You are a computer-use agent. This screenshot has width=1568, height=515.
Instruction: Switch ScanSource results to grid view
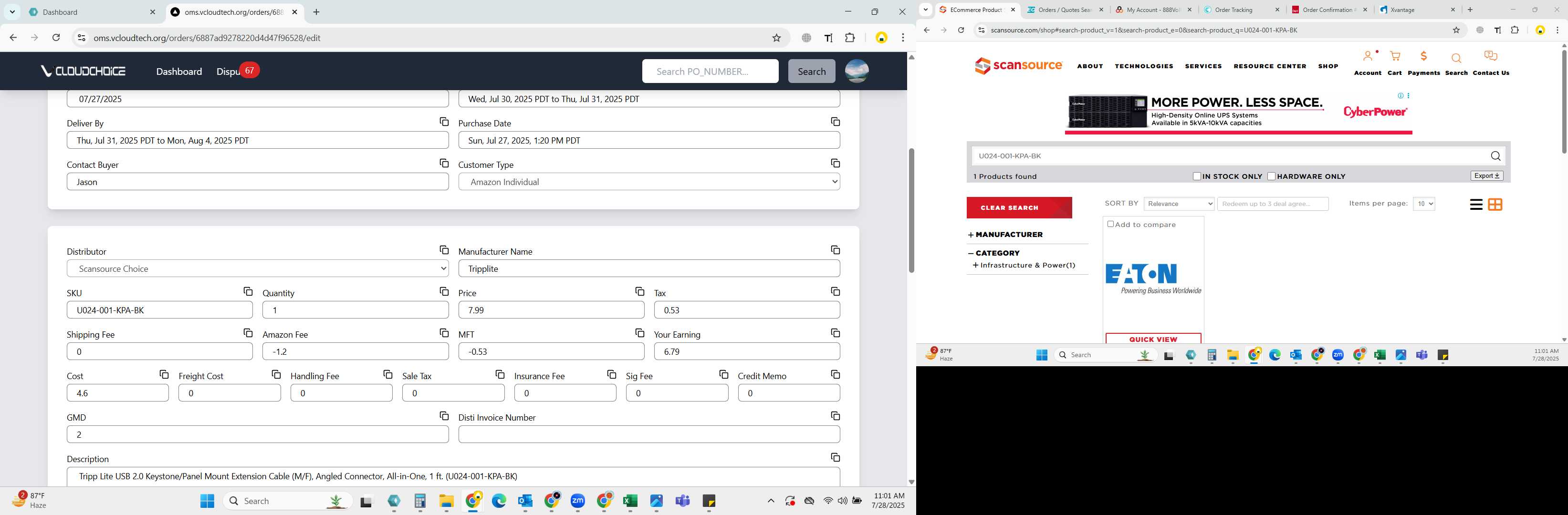tap(1495, 205)
